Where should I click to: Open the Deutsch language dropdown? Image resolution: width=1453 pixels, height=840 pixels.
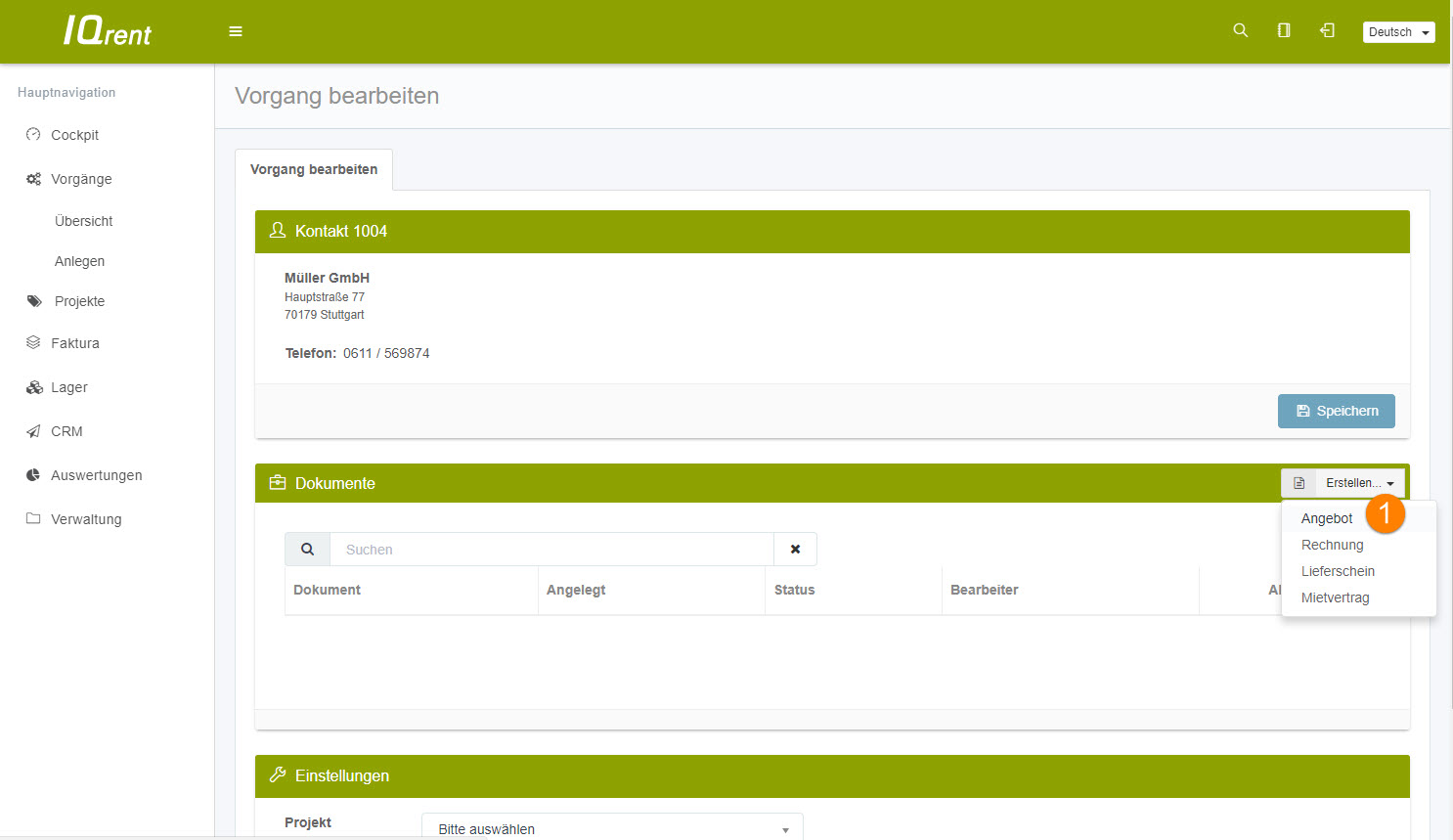tap(1398, 32)
